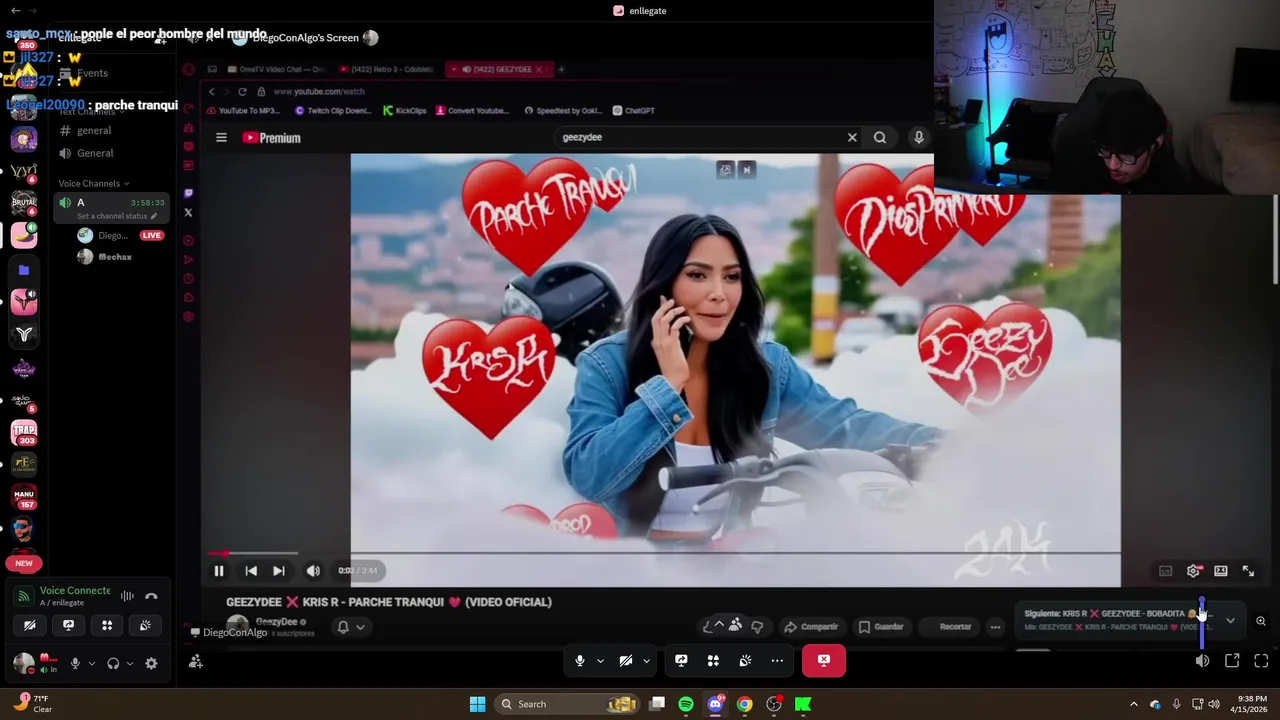Collapse the Voice Channels category
The width and height of the screenshot is (1280, 720).
94,184
